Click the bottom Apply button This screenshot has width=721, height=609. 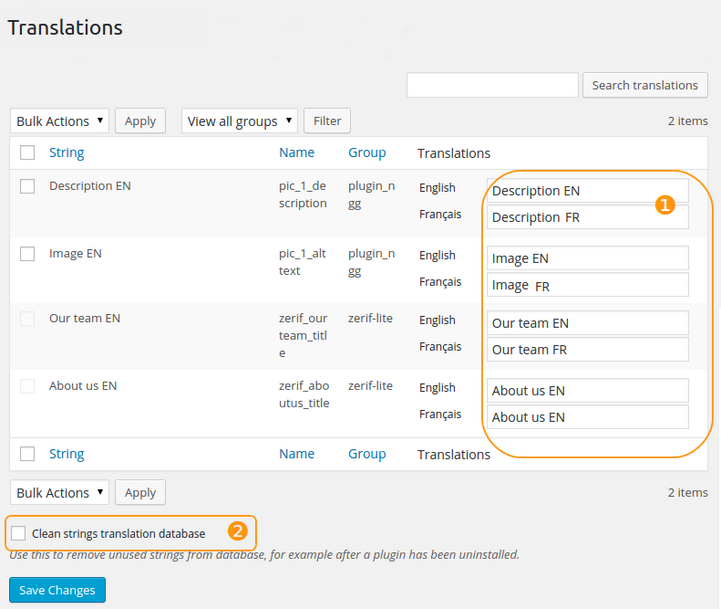[x=140, y=492]
